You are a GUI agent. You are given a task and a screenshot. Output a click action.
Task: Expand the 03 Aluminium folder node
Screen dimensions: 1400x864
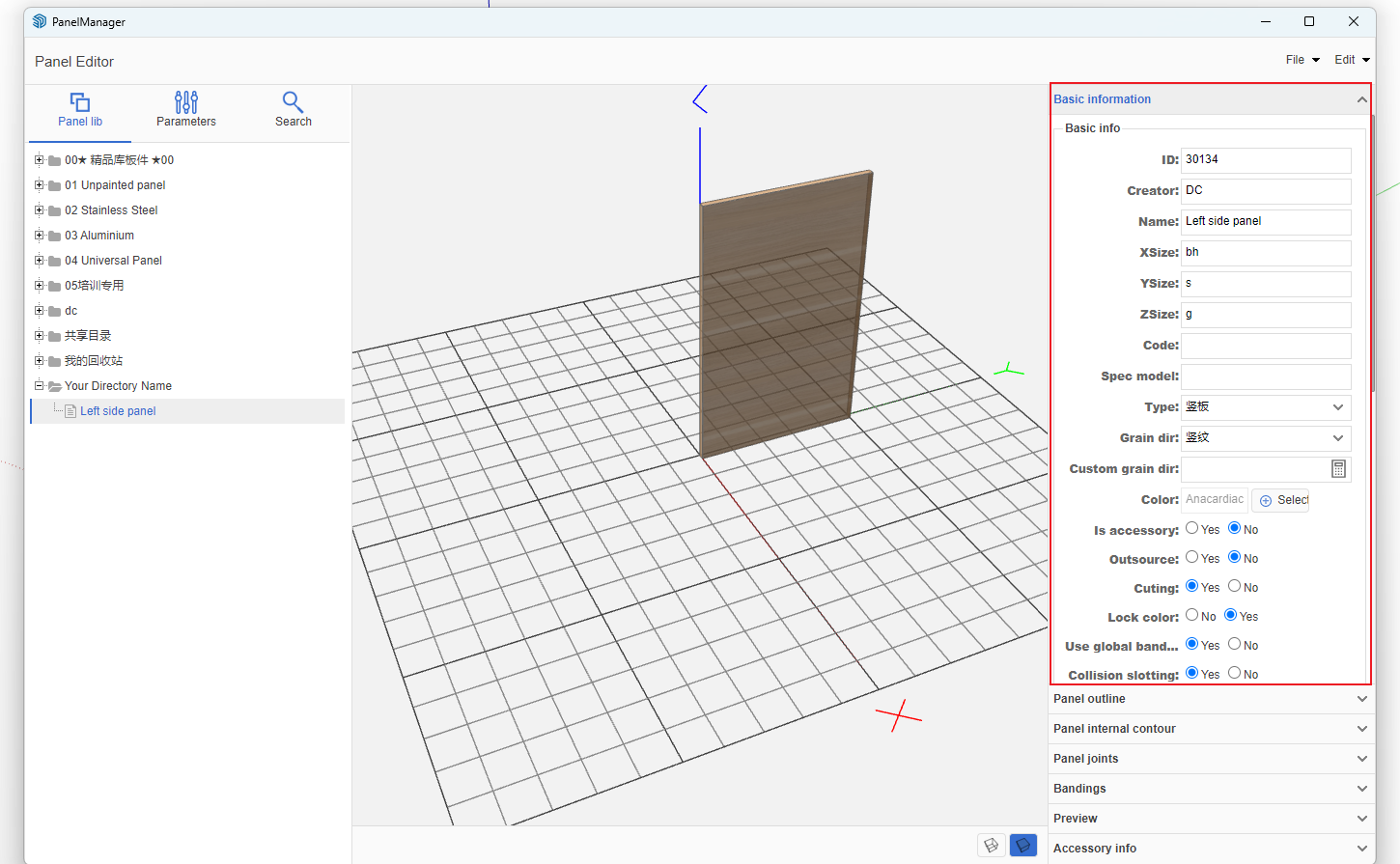40,236
